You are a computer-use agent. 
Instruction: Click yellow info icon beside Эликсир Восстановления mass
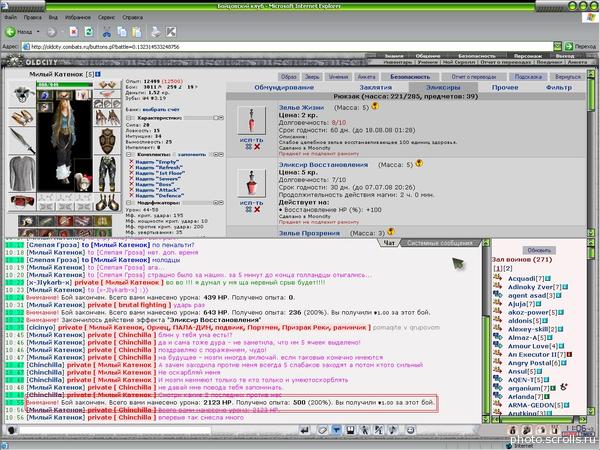pos(419,163)
